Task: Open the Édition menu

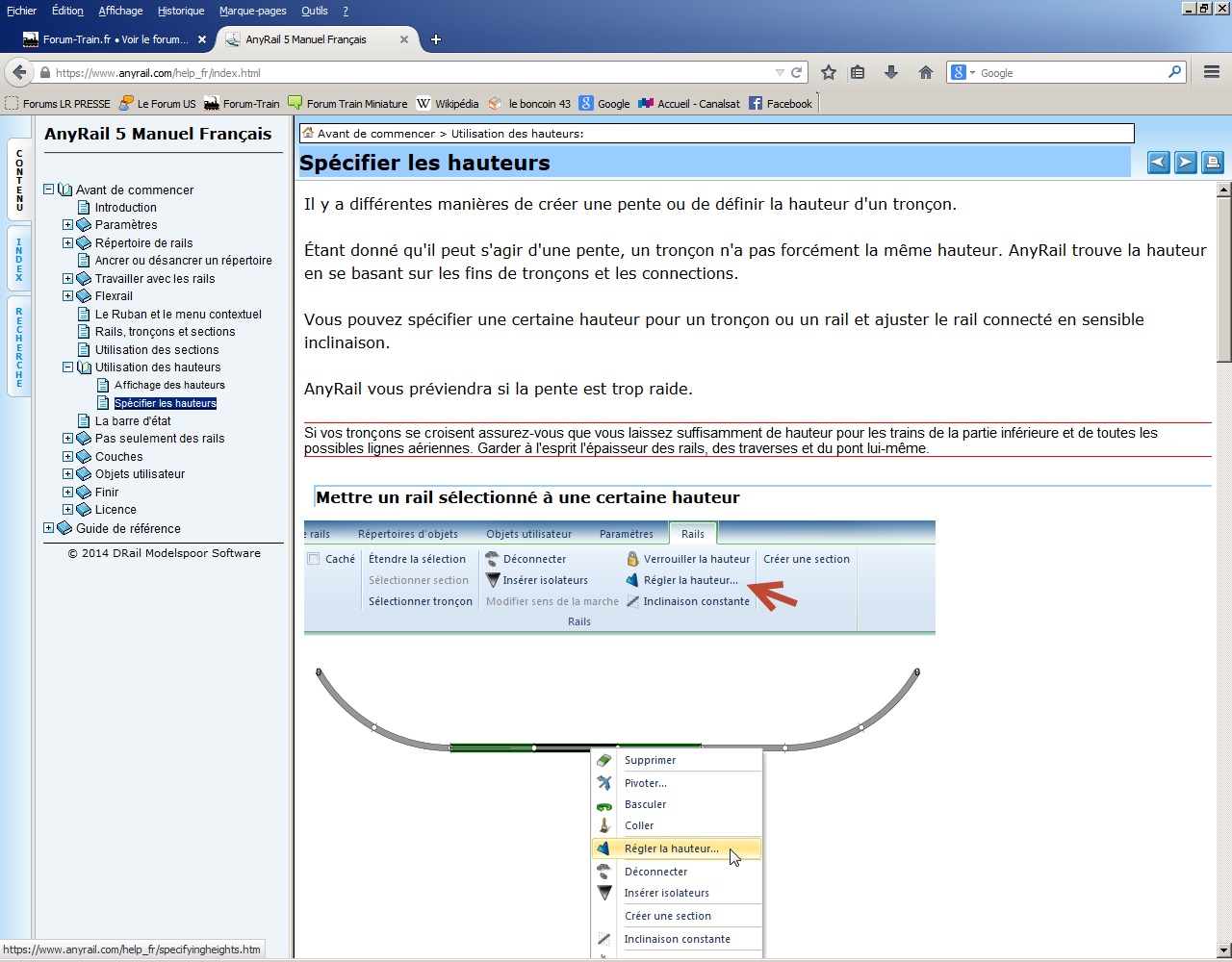Action: click(x=67, y=11)
